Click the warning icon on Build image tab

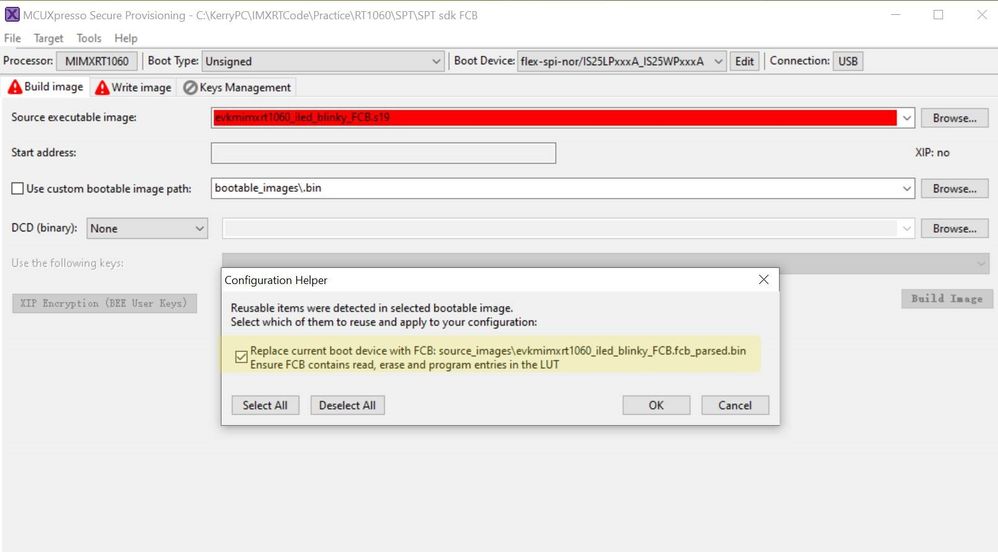15,87
